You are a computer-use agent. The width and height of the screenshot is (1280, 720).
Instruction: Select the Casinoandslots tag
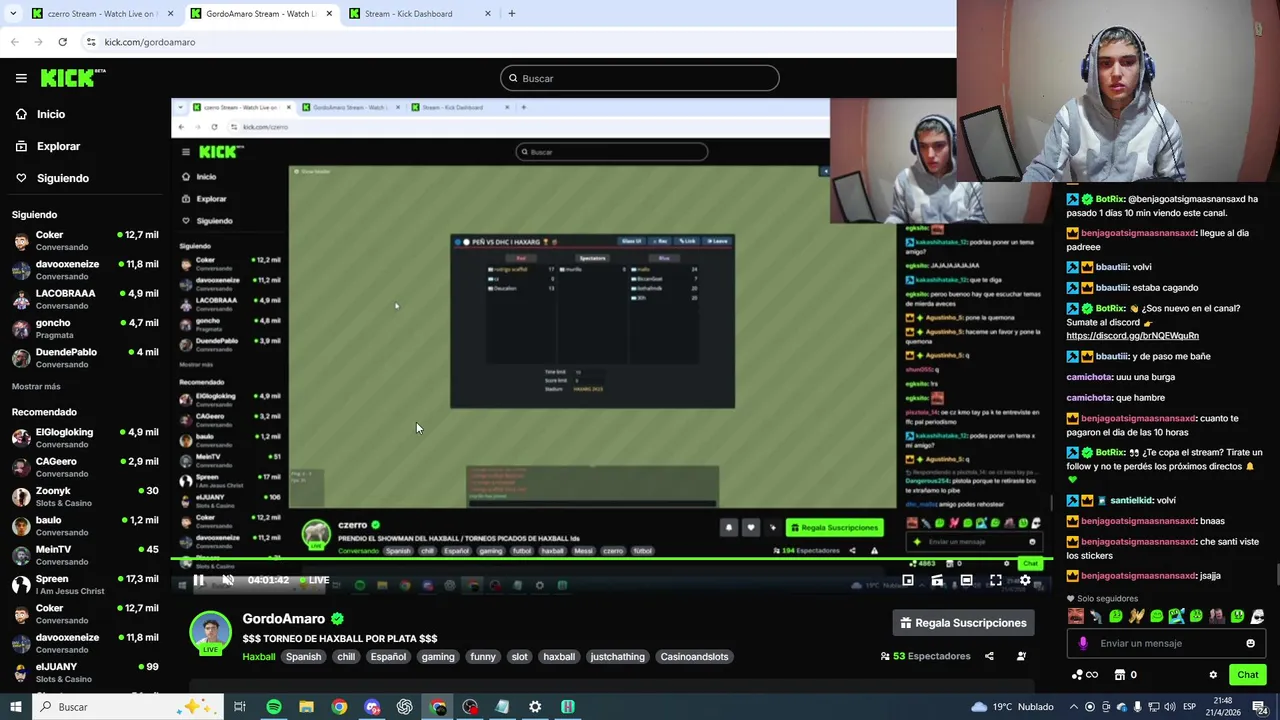(695, 657)
